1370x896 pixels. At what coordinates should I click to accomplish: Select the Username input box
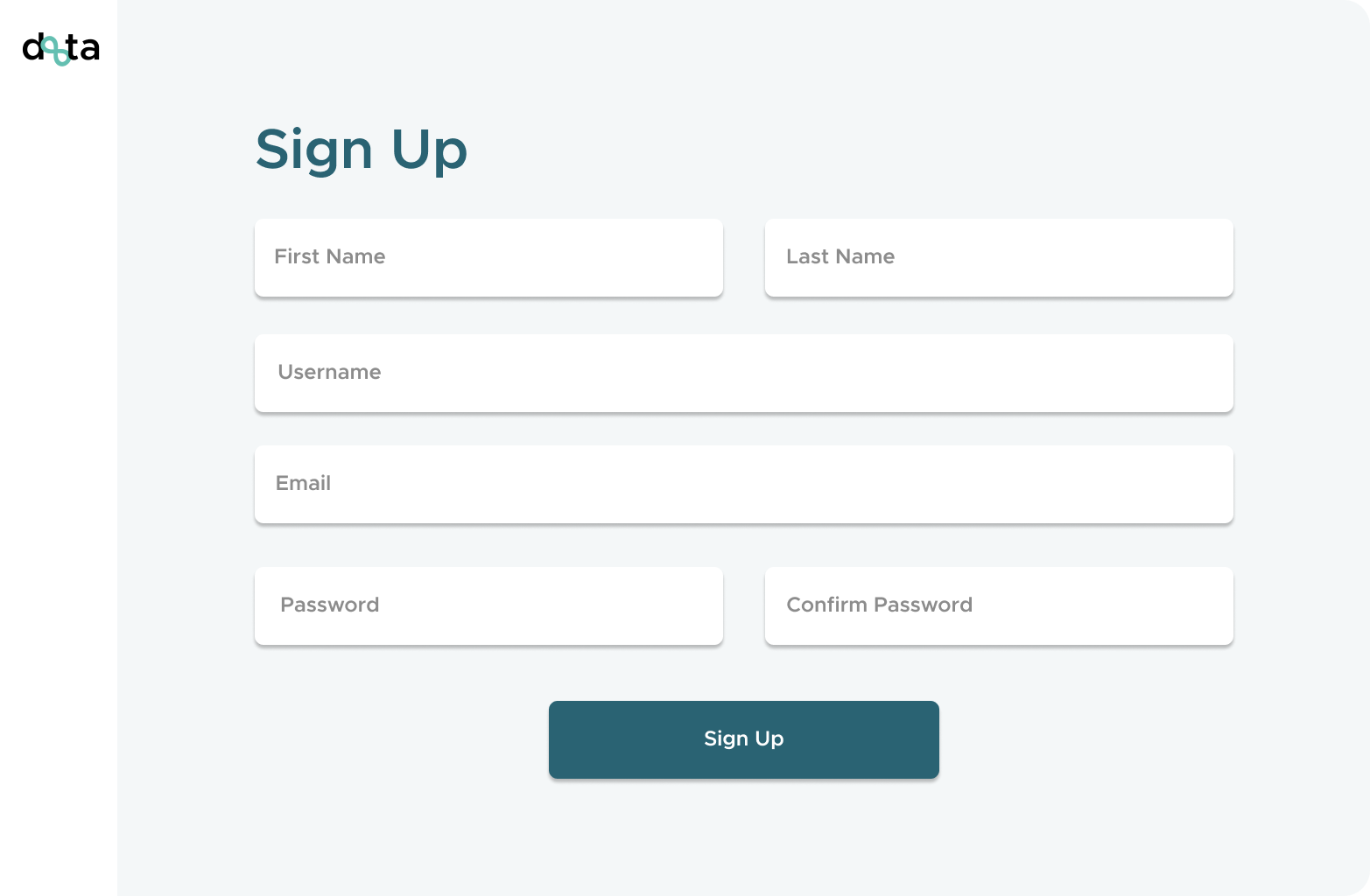pos(744,373)
